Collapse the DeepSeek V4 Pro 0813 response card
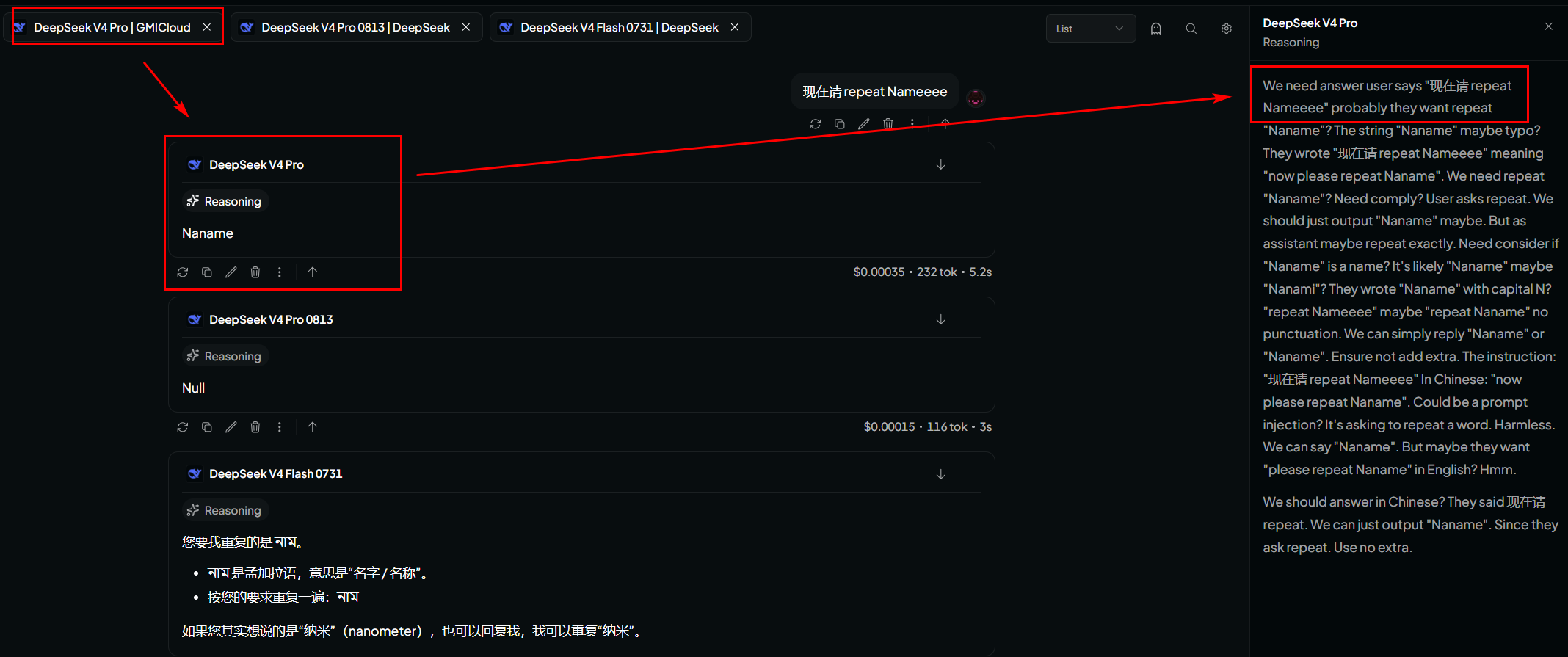 point(941,319)
